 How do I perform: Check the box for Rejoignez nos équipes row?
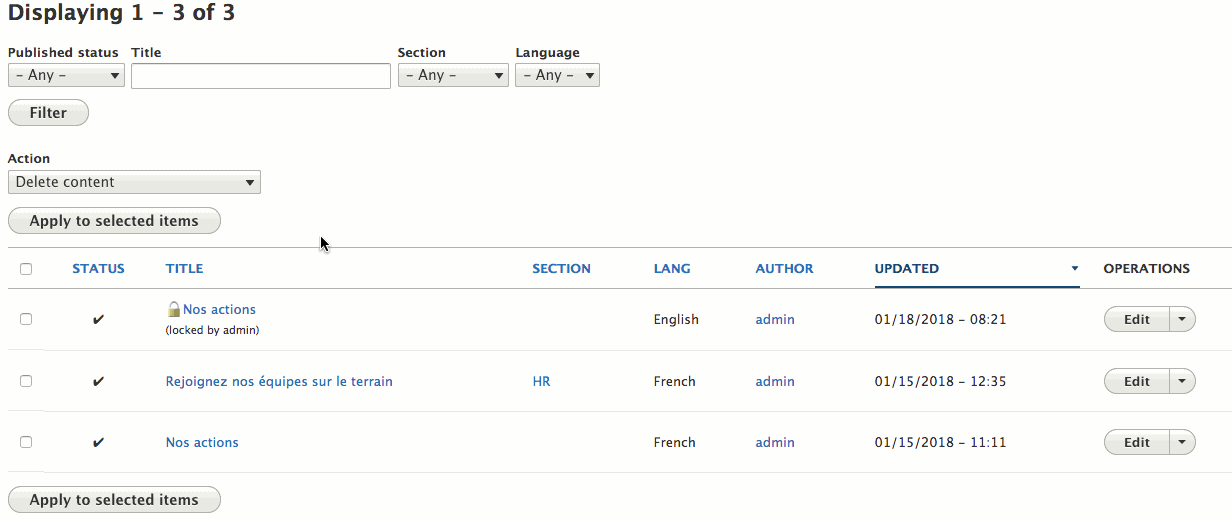click(x=26, y=381)
